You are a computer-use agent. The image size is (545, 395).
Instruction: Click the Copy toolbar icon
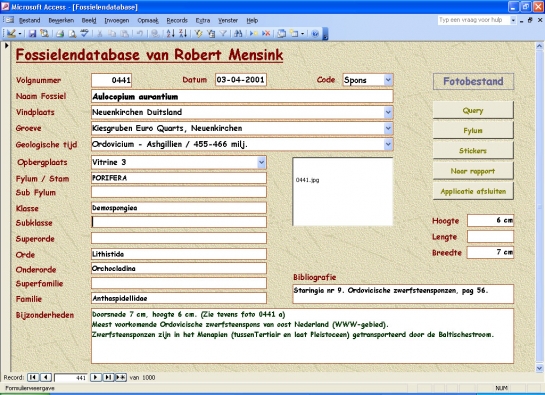click(112, 33)
